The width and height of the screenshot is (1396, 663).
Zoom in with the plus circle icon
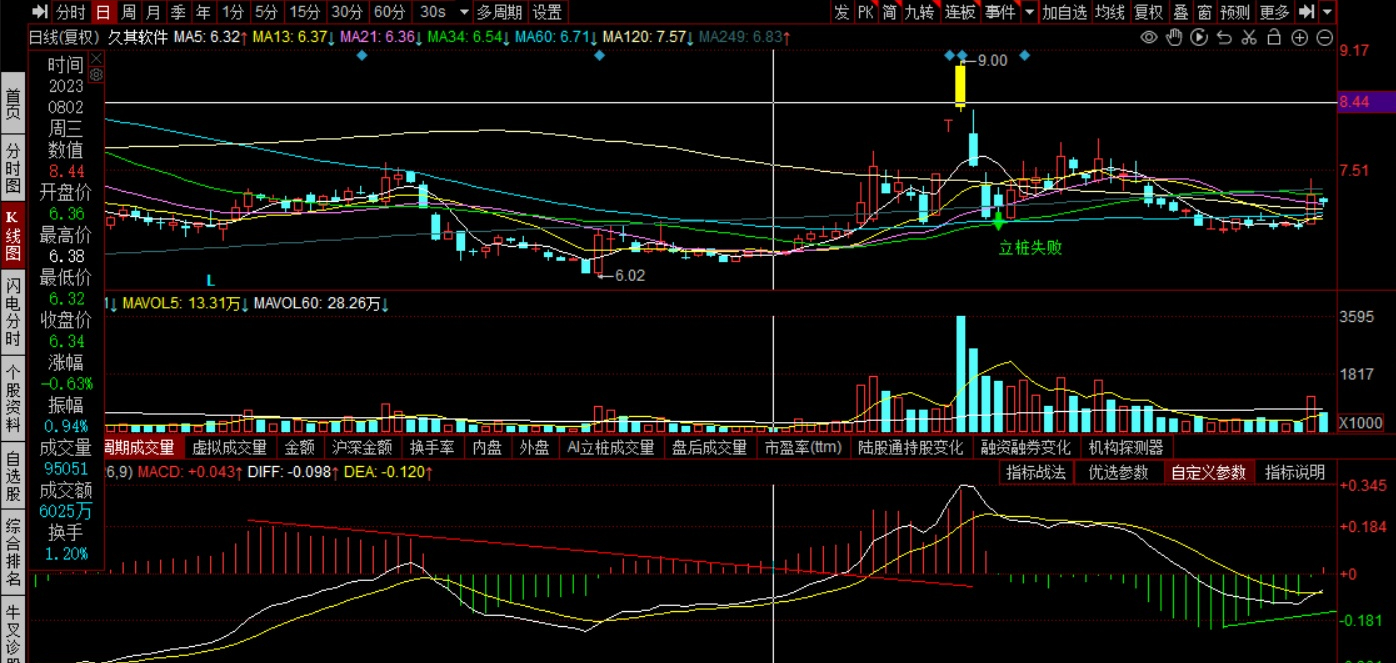[1299, 37]
